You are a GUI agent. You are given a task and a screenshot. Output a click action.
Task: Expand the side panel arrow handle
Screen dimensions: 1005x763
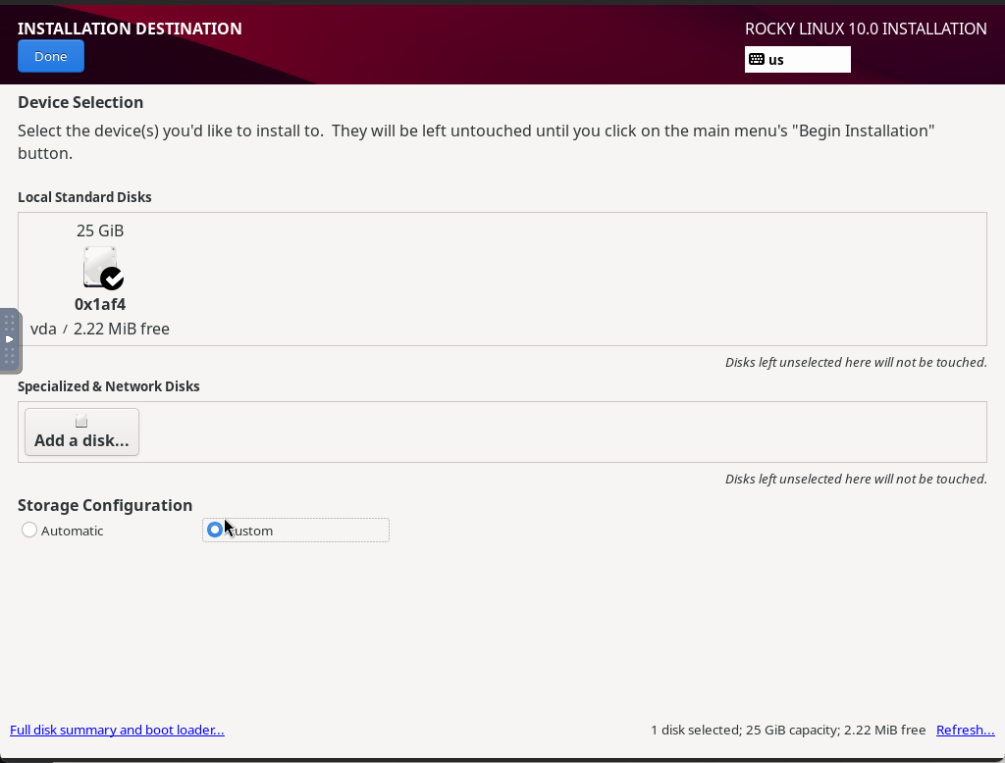[x=10, y=340]
